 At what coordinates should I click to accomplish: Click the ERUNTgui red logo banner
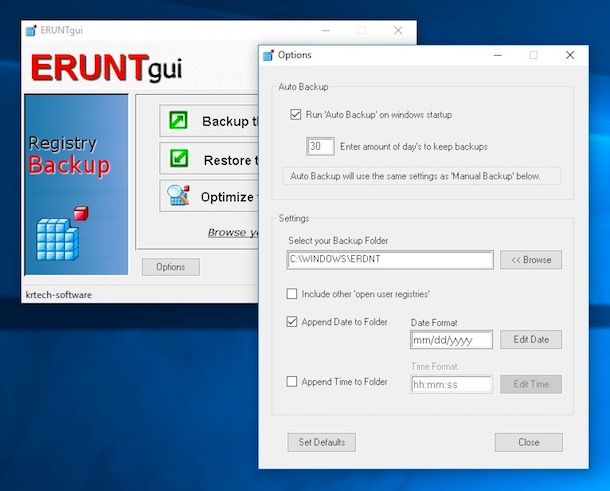tap(107, 68)
